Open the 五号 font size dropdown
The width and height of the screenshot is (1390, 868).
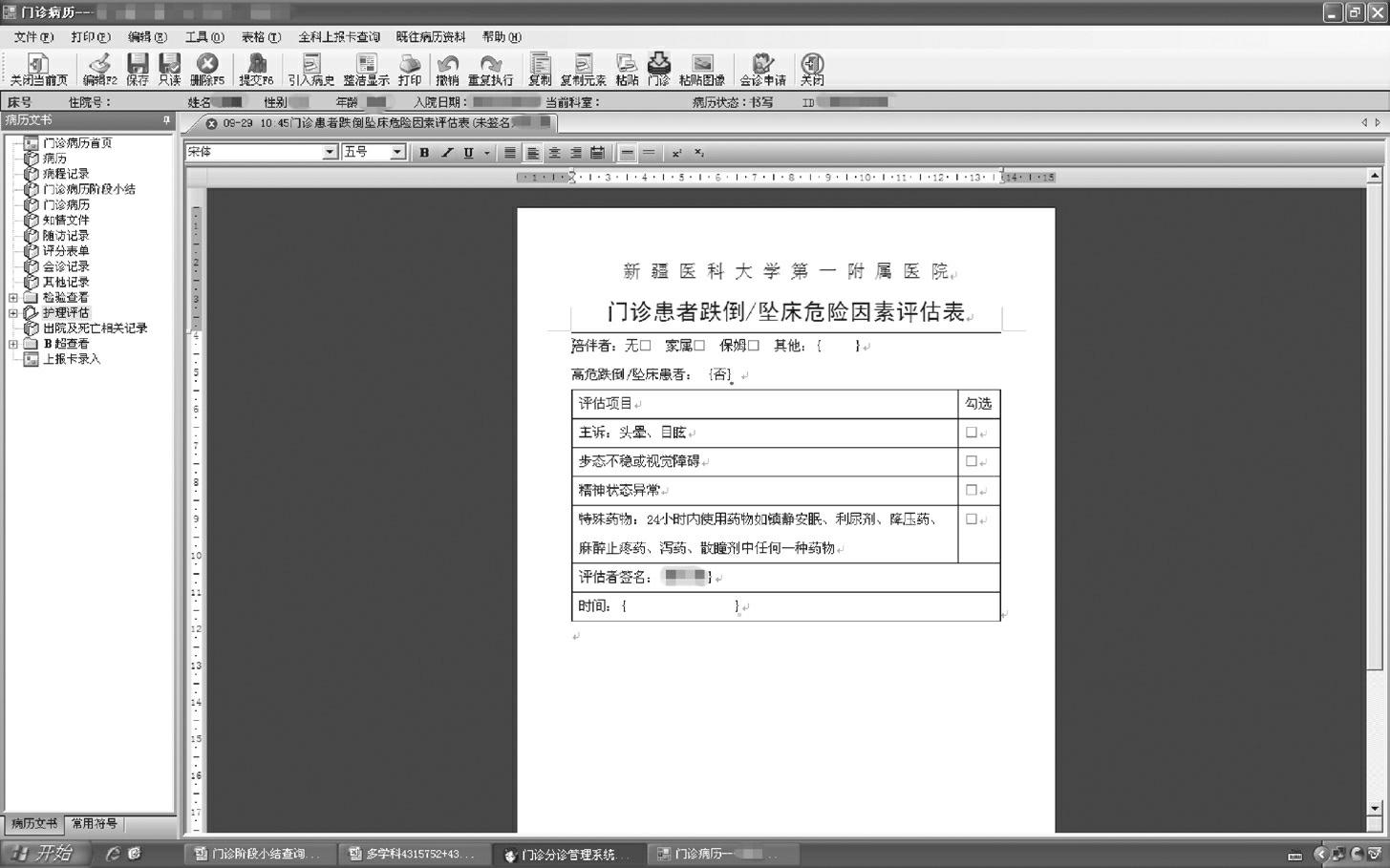397,152
